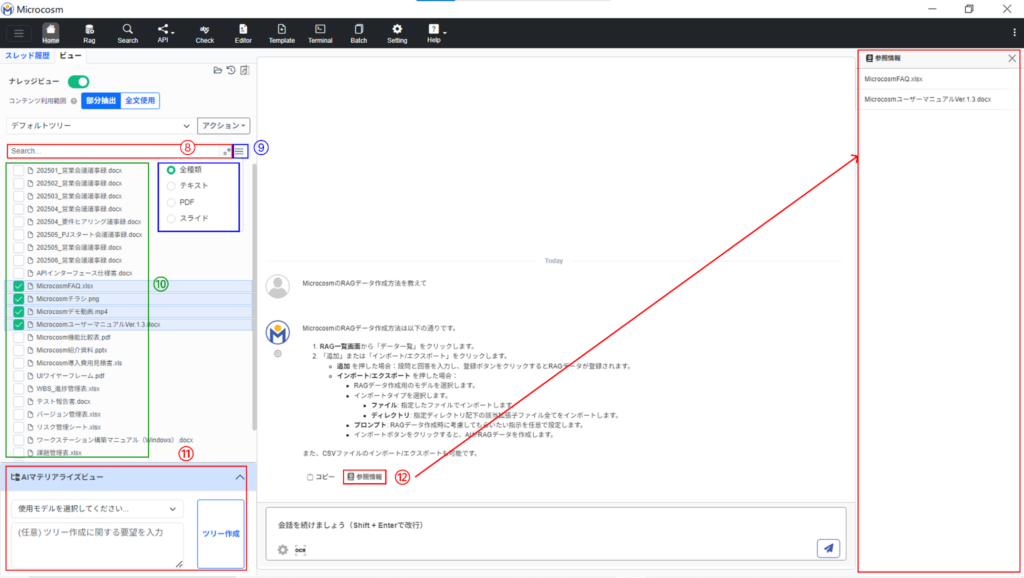Open the vertical ellipsis menu at toolbar end
Screen dimensions: 1024x578
1014,33
